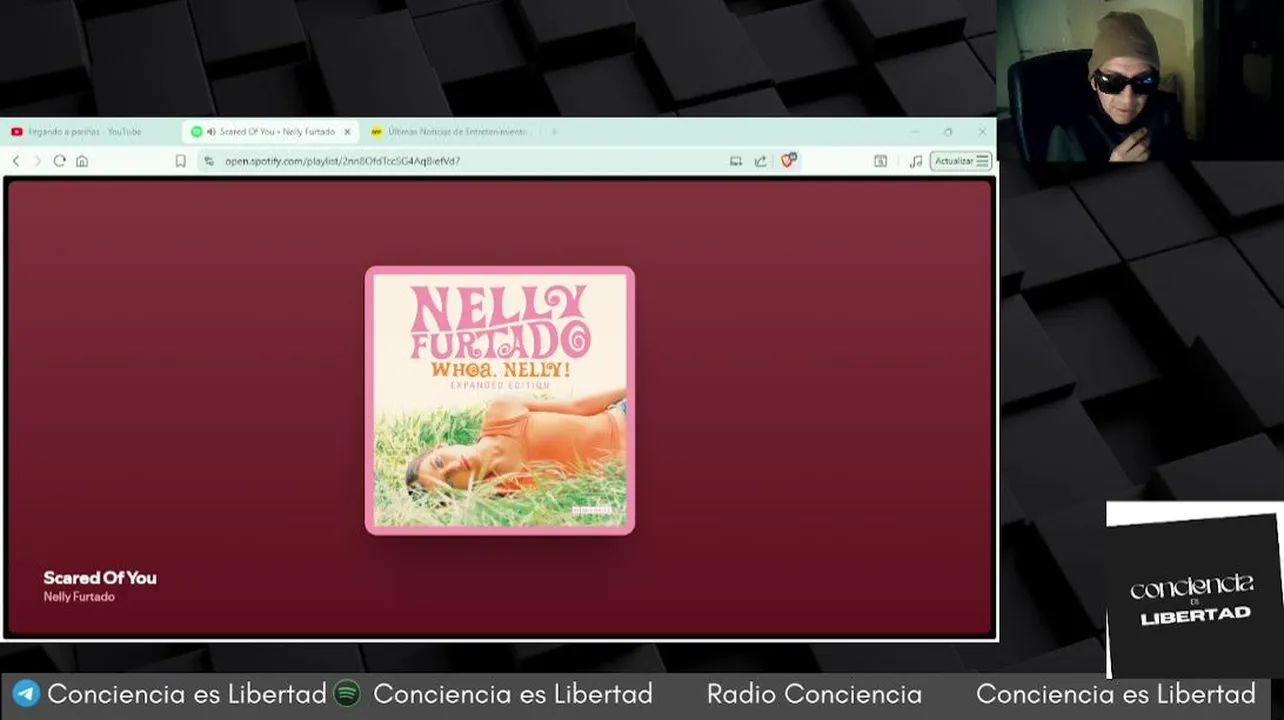Click the Actualizar update button
The height and width of the screenshot is (720, 1284).
[x=953, y=161]
